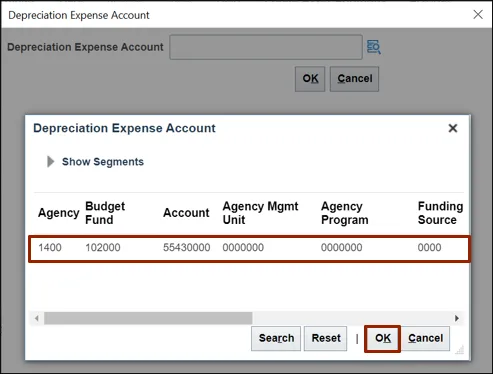The image size is (493, 374).
Task: Select the Agency Mgmt Unit column header
Action: pos(260,213)
